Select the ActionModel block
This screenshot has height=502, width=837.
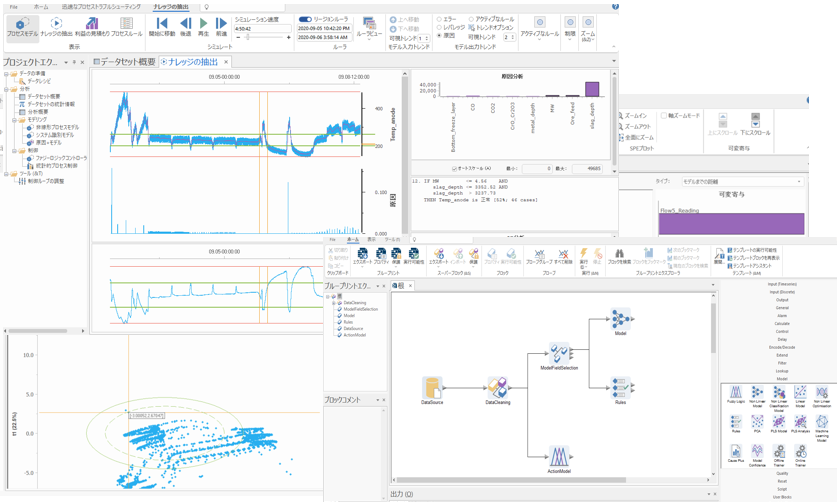pos(559,458)
